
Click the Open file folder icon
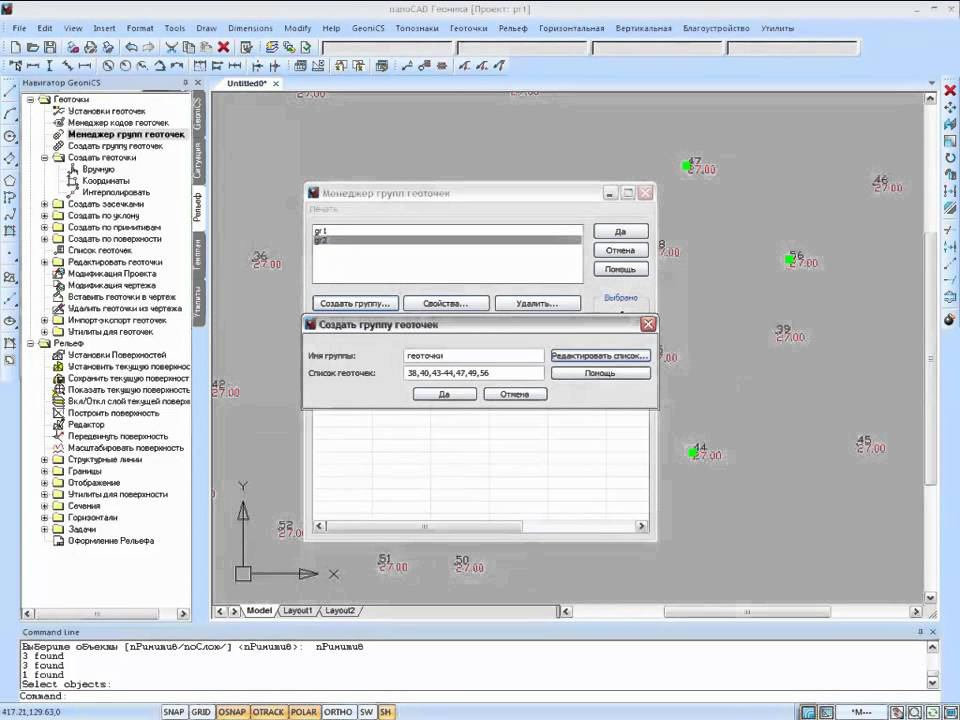pos(33,47)
